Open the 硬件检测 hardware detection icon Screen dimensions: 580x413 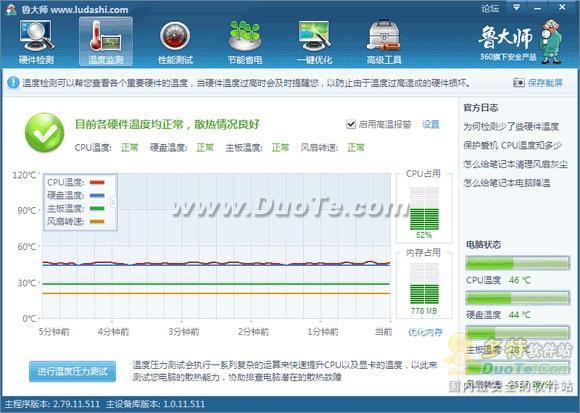pyautogui.click(x=36, y=42)
